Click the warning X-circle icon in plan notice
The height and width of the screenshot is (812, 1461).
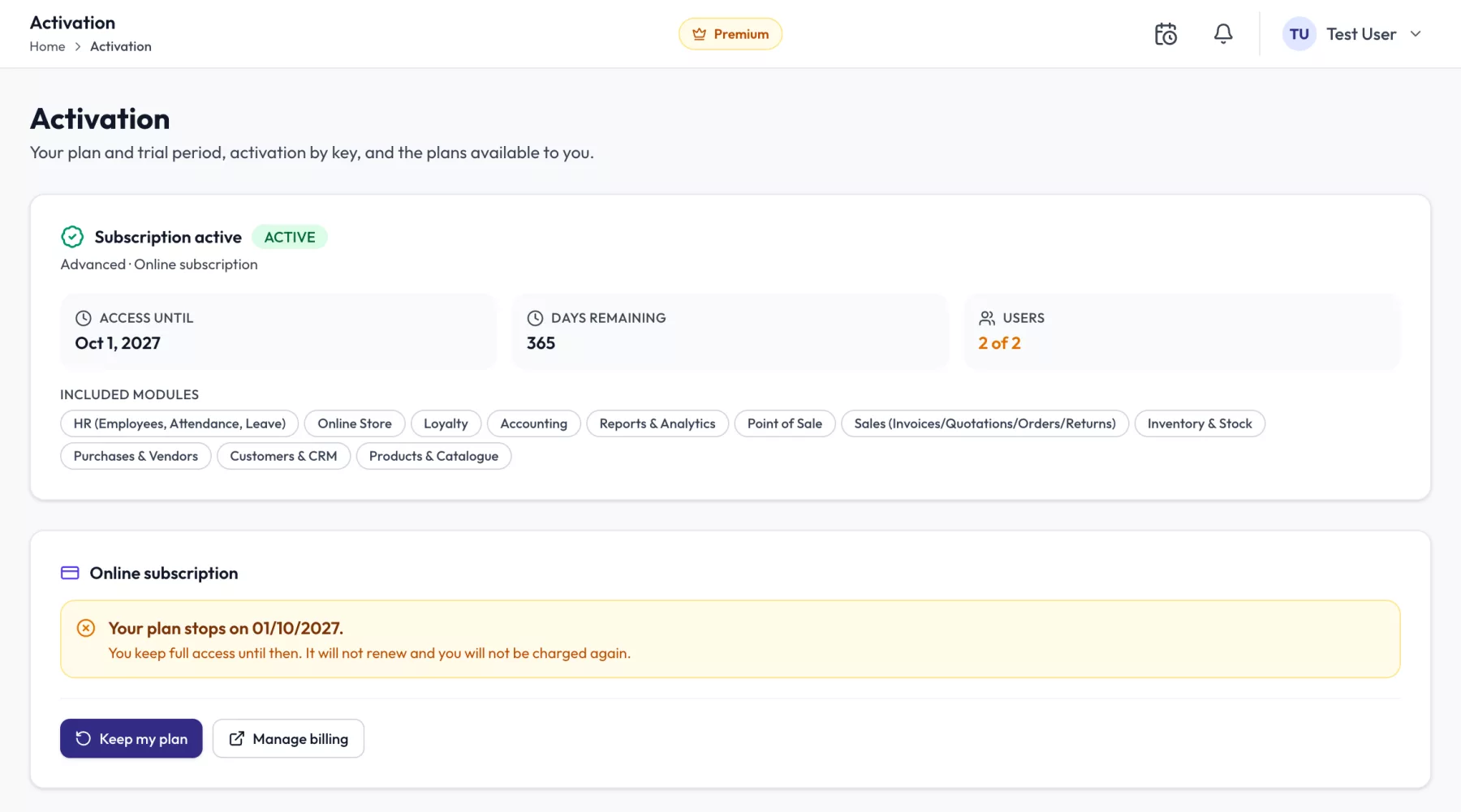(86, 628)
